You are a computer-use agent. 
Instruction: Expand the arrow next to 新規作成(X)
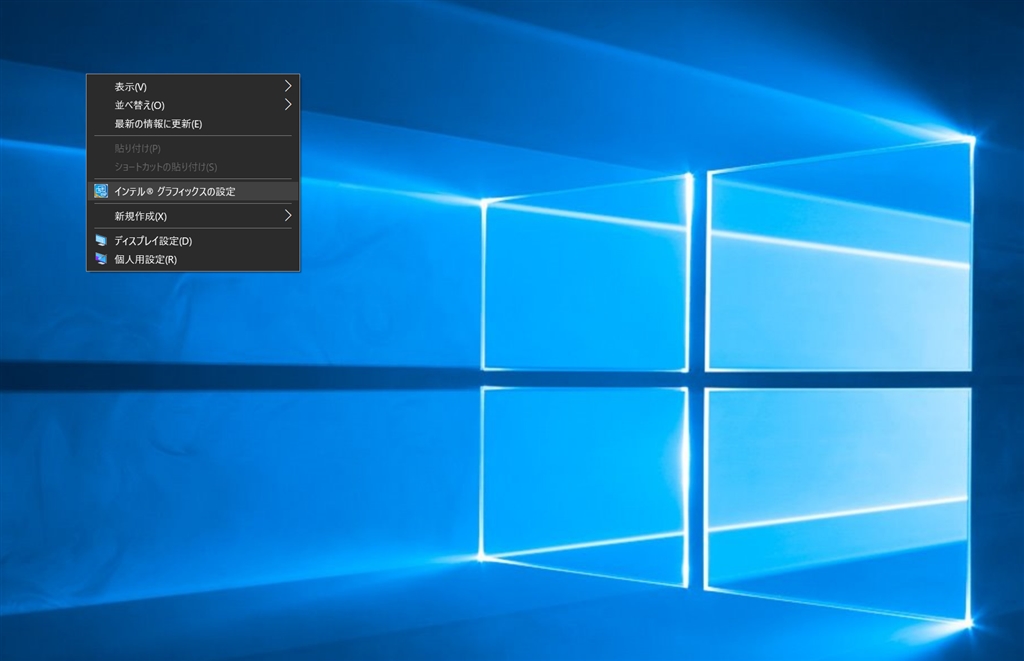(x=288, y=216)
